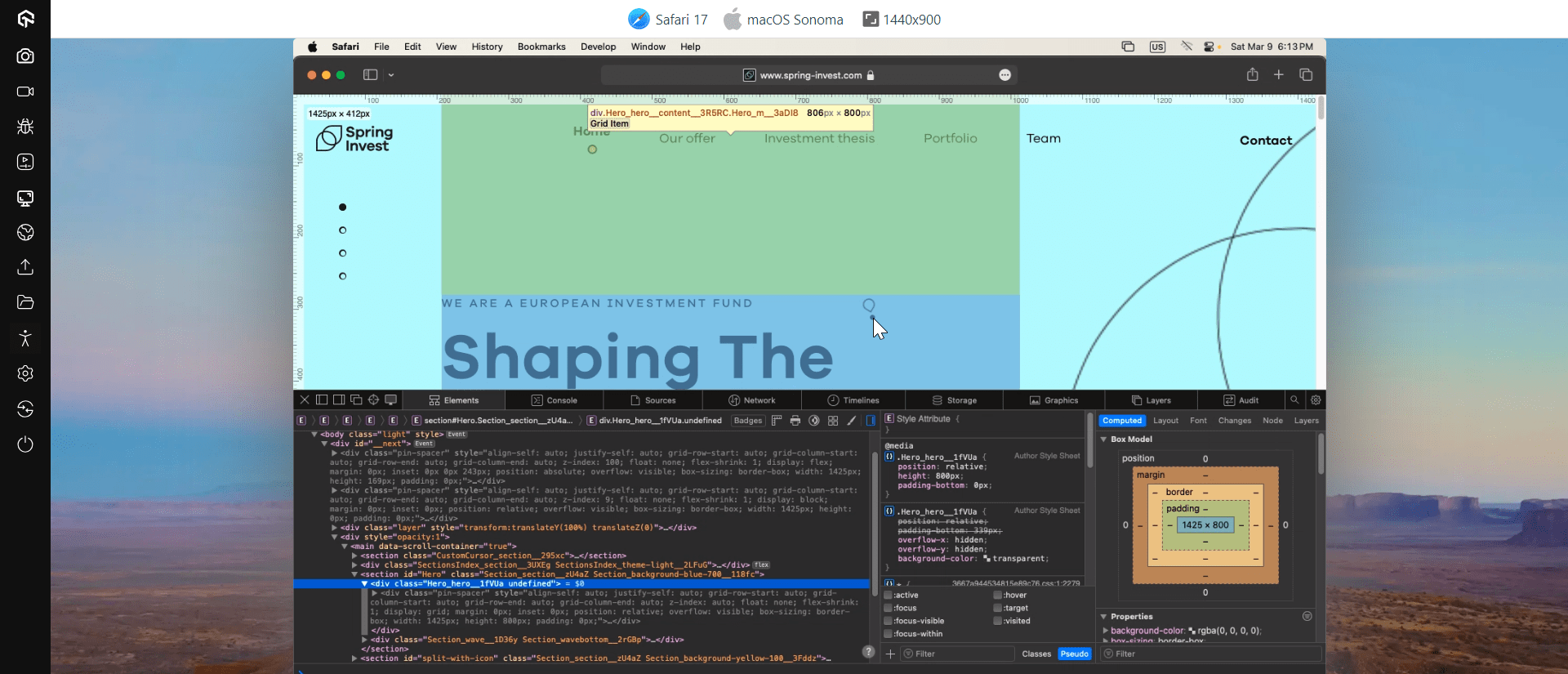Dock the inspector to the left side
Viewport: 1568px width, 674px height.
tap(322, 399)
